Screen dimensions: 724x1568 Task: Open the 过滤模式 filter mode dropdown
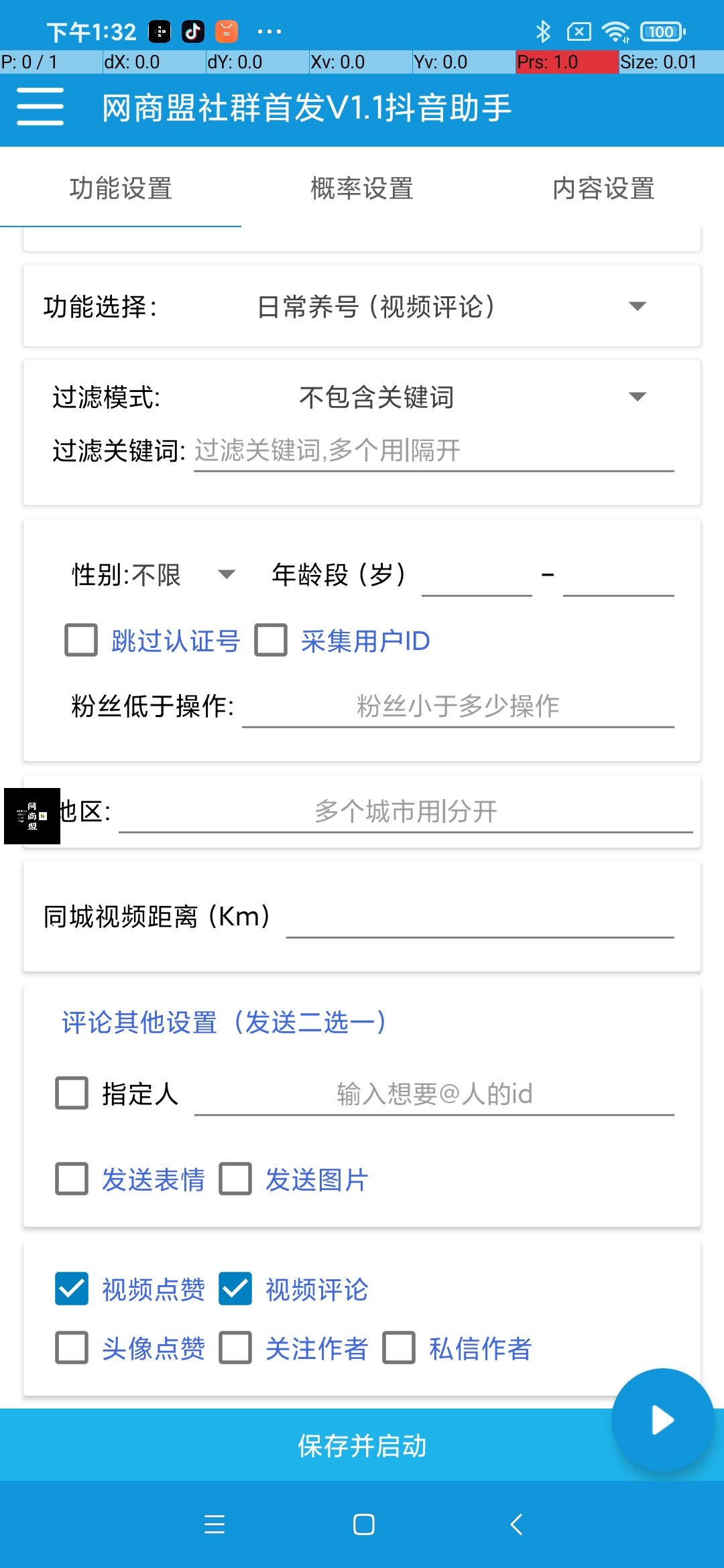(x=638, y=397)
